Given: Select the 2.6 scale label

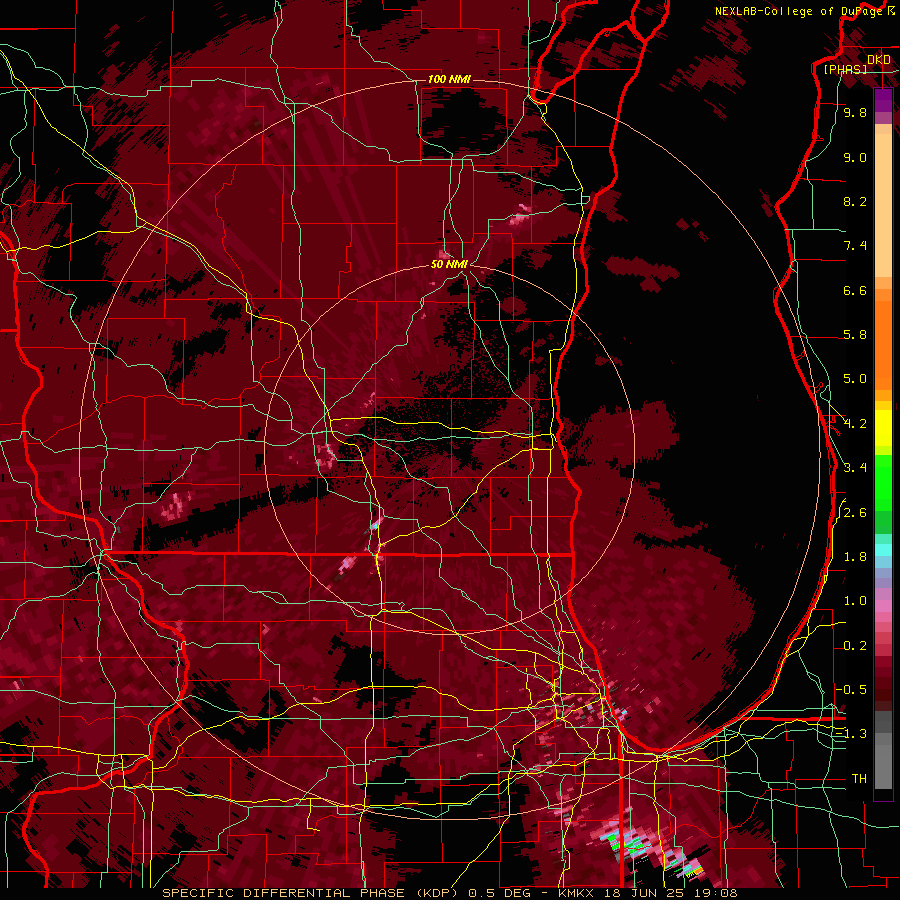Looking at the screenshot, I should point(855,513).
